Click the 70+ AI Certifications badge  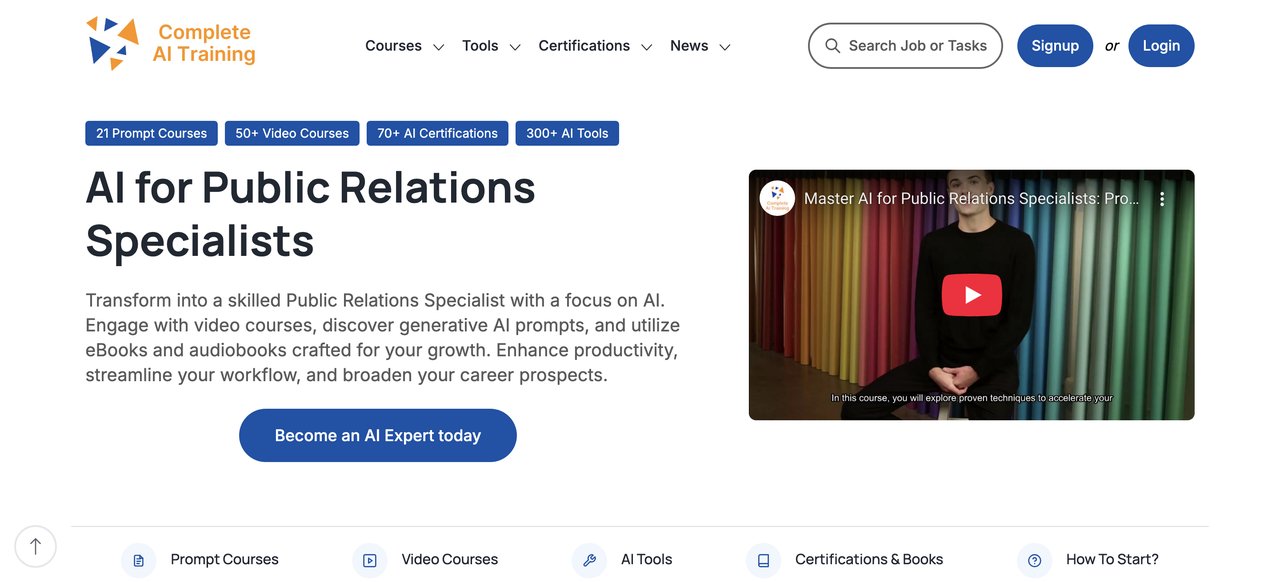(x=437, y=133)
